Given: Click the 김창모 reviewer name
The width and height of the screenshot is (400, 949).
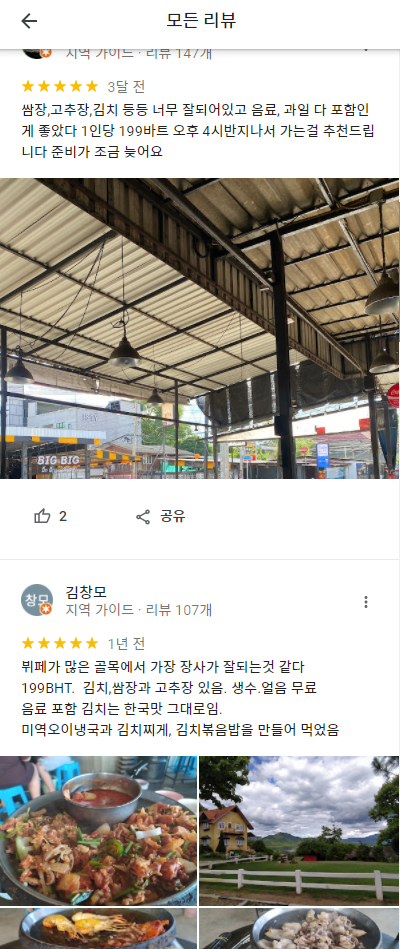Looking at the screenshot, I should click(86, 591).
